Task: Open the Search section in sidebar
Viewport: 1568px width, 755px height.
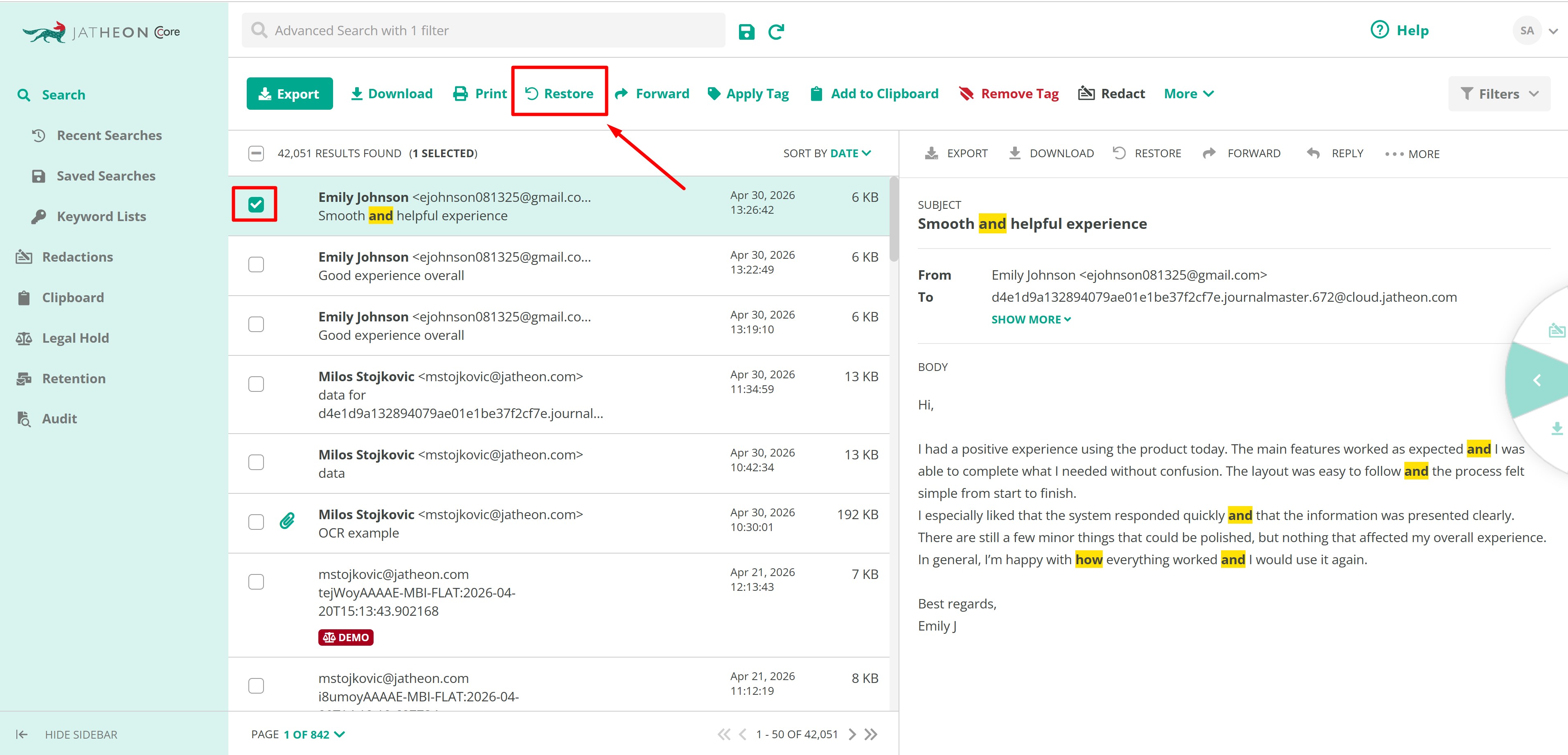Action: pos(52,95)
